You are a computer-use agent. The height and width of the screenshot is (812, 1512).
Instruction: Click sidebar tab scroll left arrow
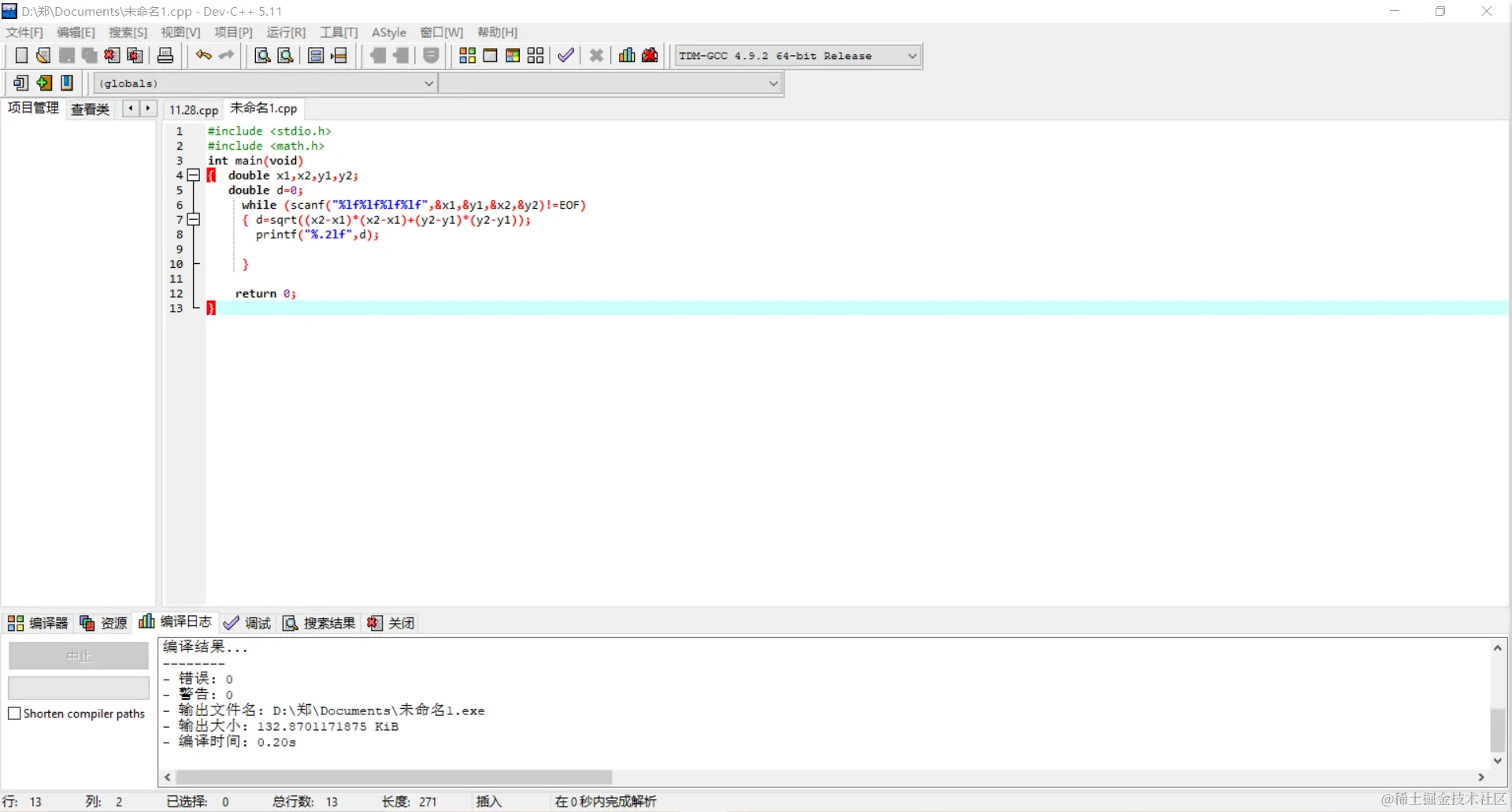coord(131,109)
